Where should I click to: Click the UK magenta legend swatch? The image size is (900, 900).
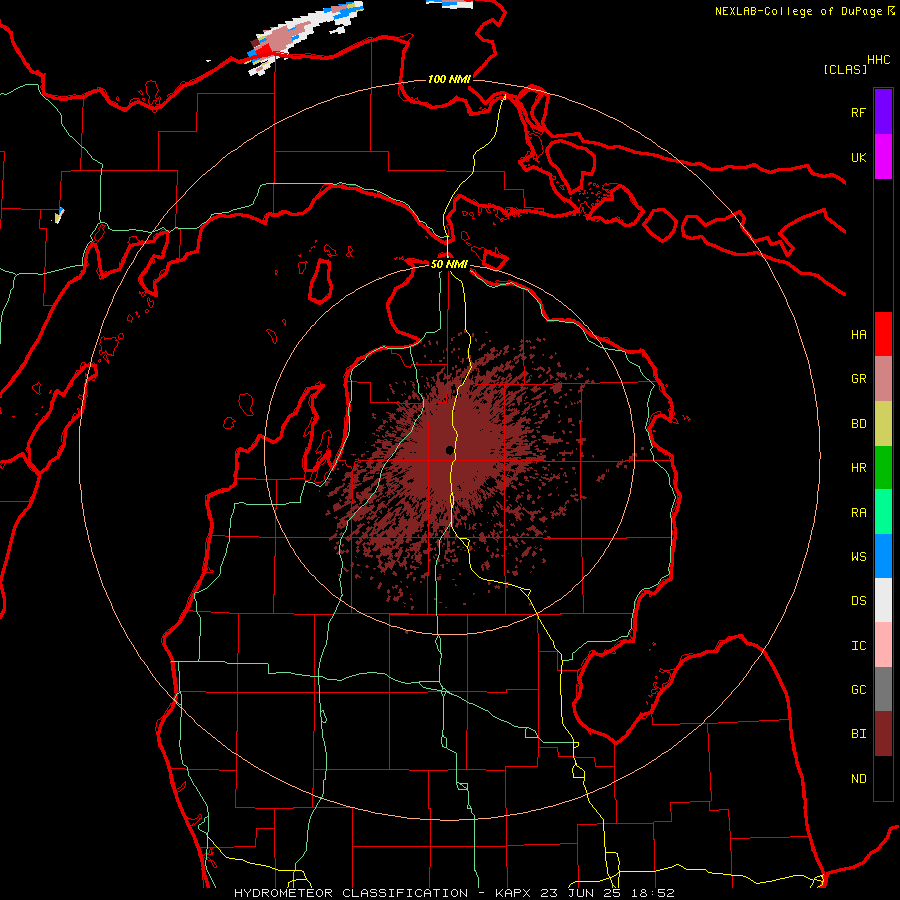(883, 157)
